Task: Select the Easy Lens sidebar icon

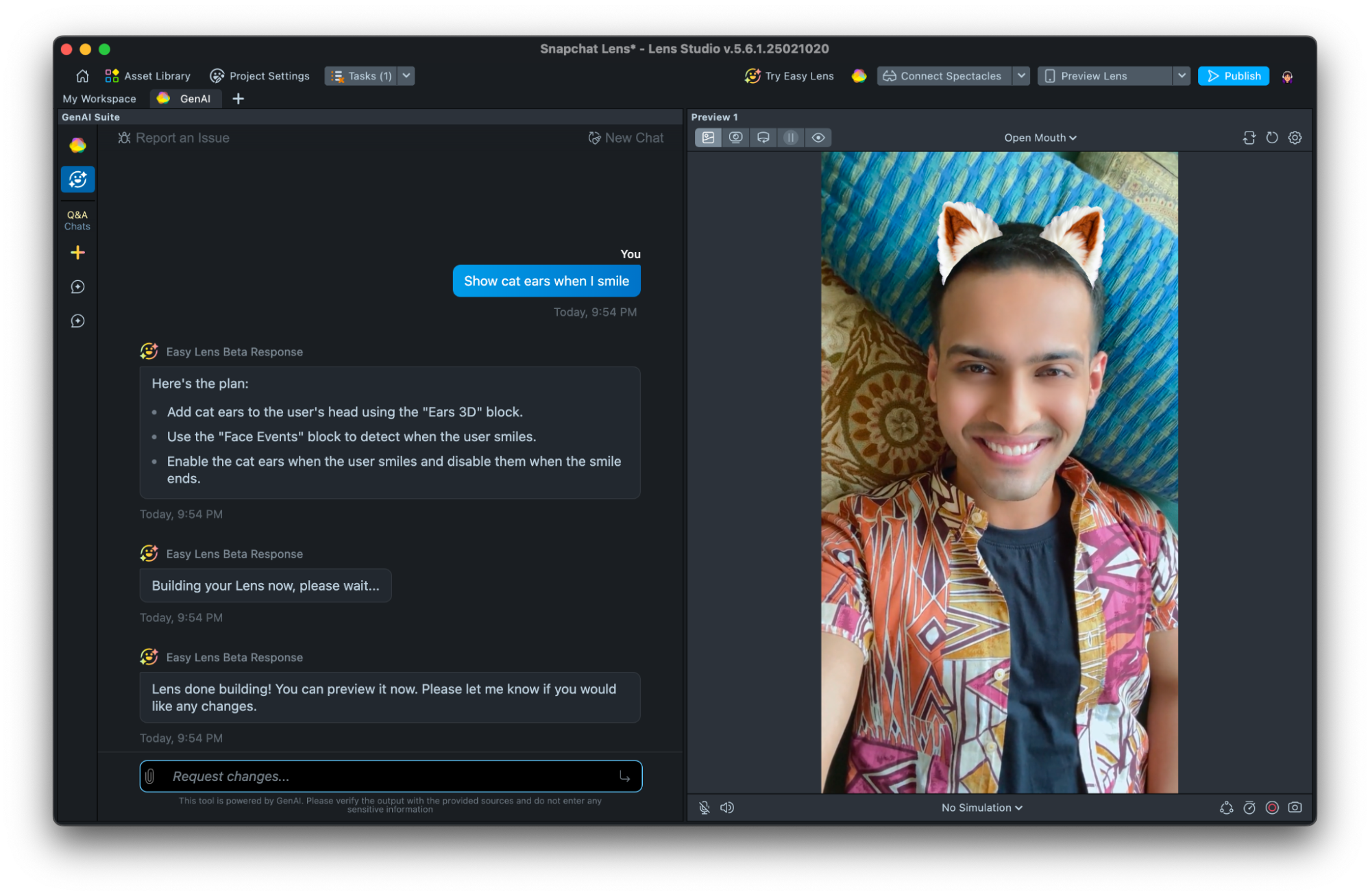Action: (77, 179)
